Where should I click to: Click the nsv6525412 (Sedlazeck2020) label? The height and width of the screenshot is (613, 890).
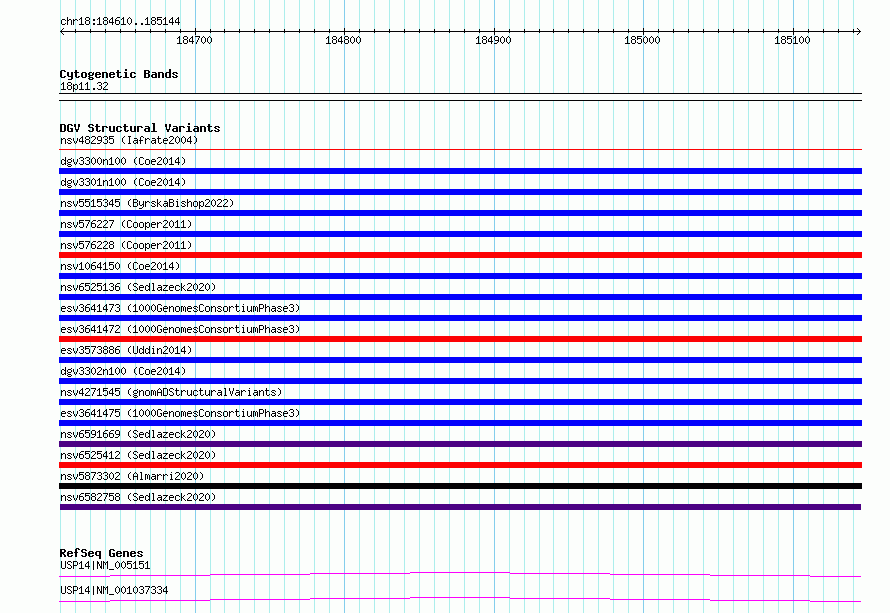click(138, 455)
